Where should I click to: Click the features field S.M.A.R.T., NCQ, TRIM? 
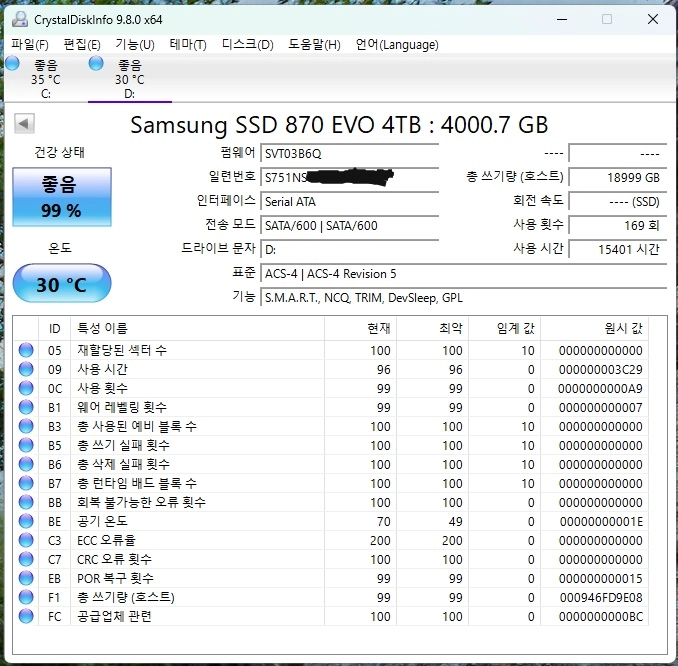click(464, 298)
